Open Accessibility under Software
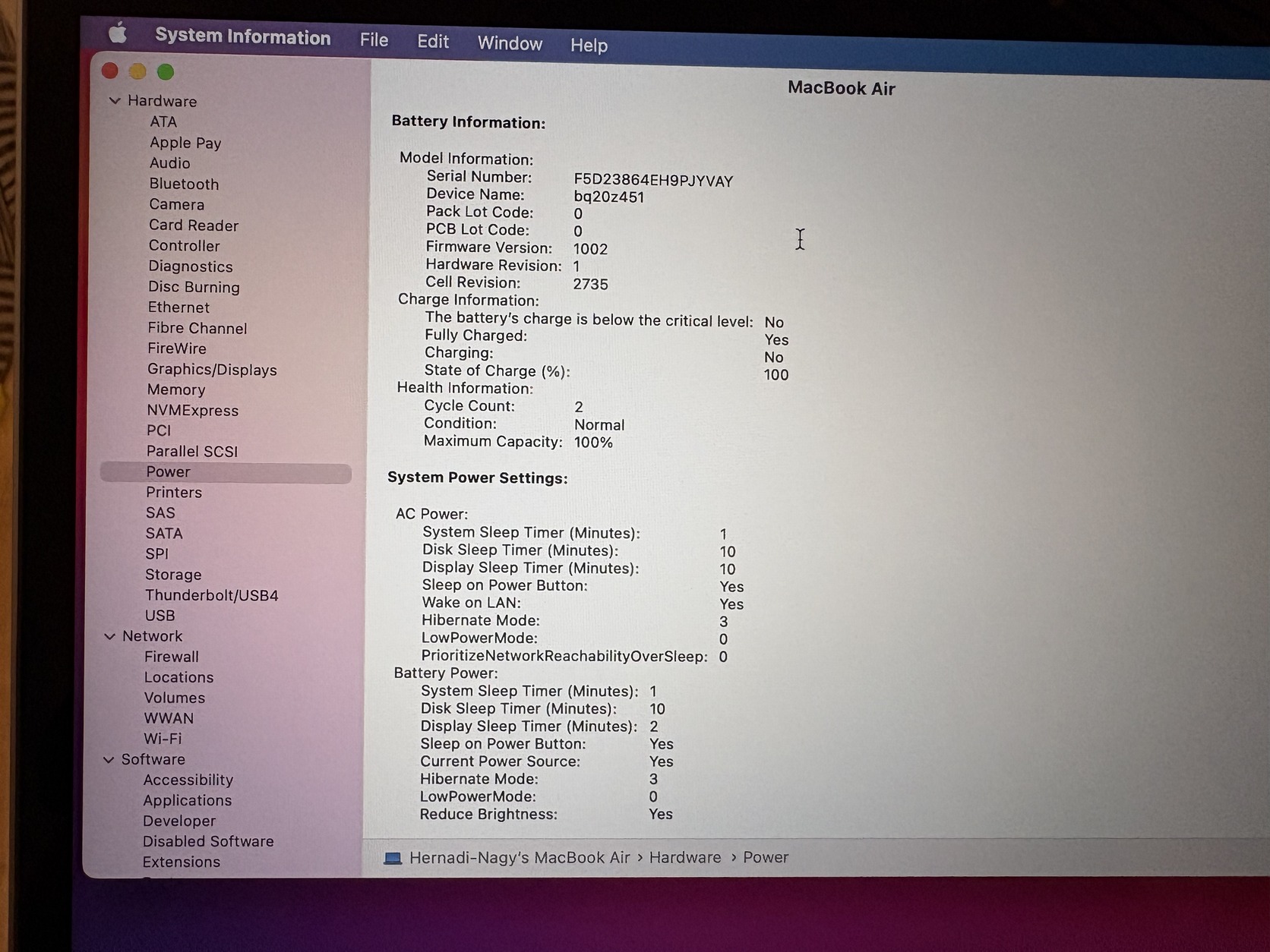Screen dimensions: 1270x952 click(188, 780)
